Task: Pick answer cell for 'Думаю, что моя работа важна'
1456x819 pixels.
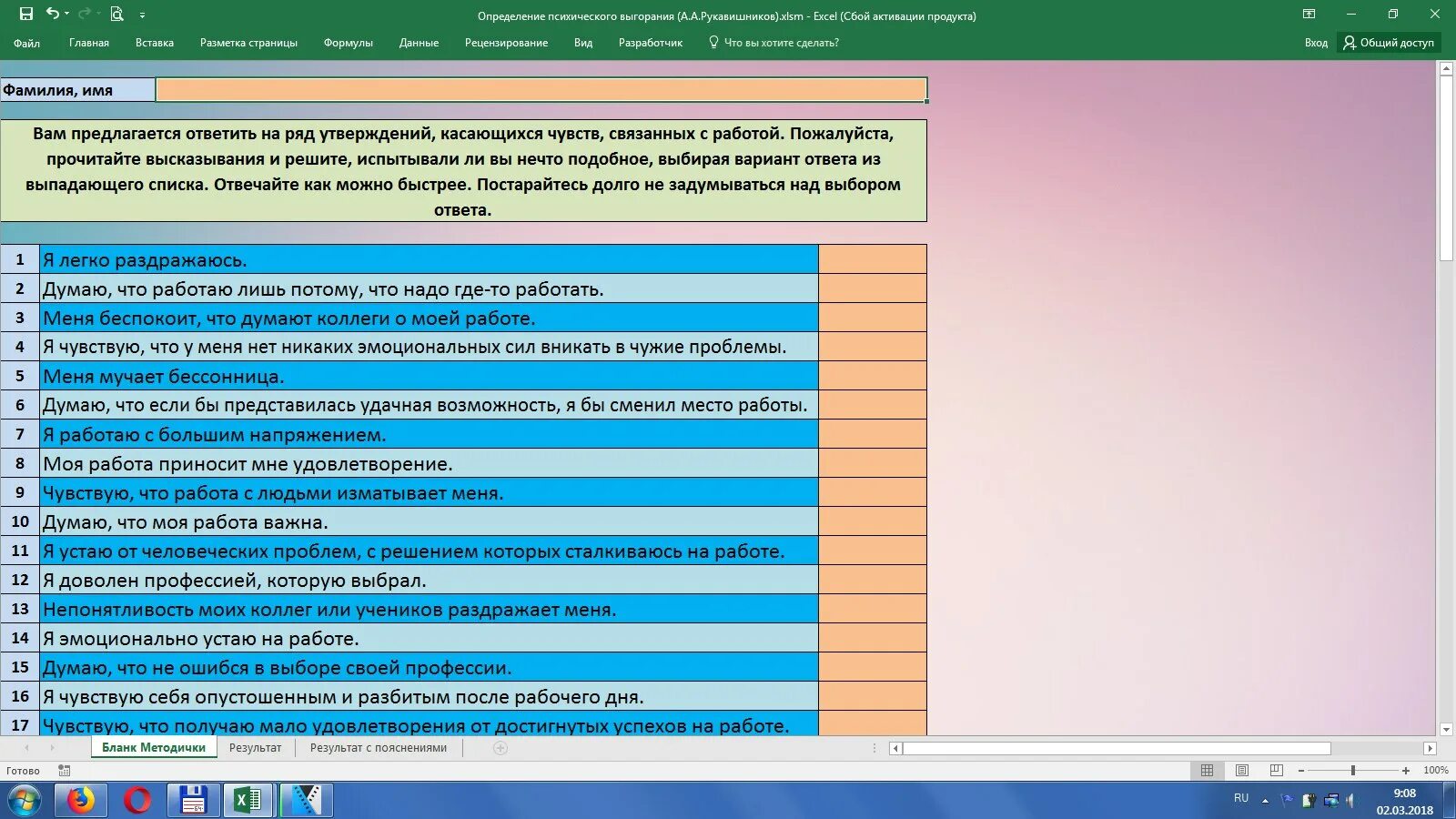Action: pyautogui.click(x=872, y=521)
